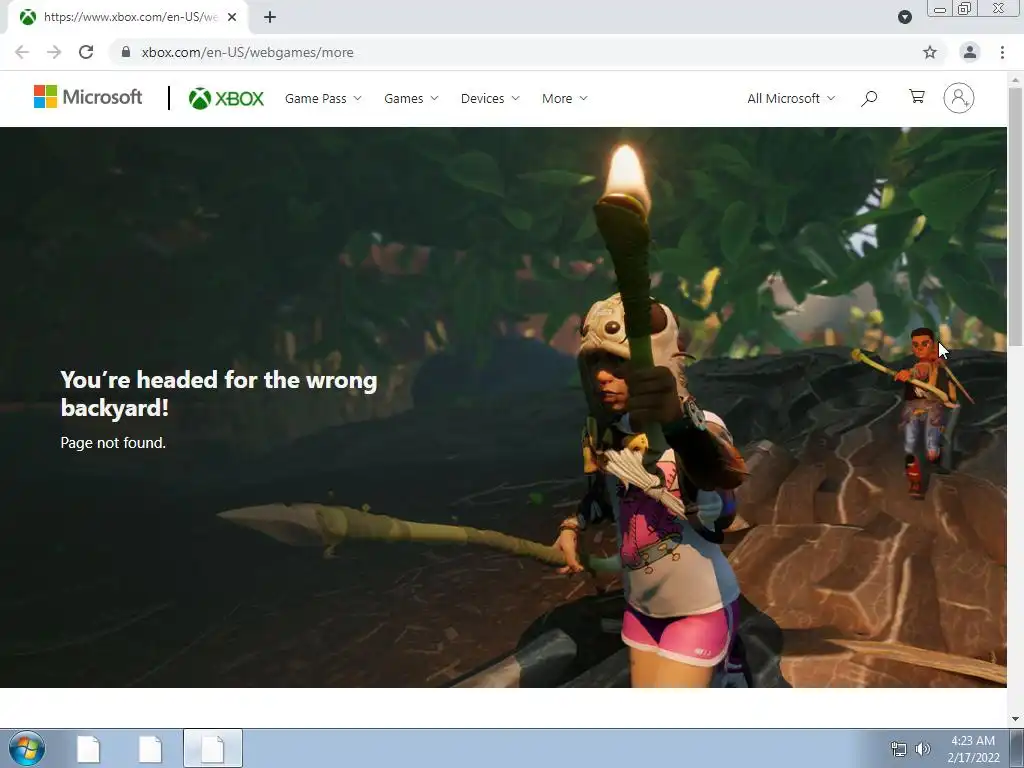Viewport: 1024px width, 768px height.
Task: Close the xbox.com browser tab
Action: (232, 17)
